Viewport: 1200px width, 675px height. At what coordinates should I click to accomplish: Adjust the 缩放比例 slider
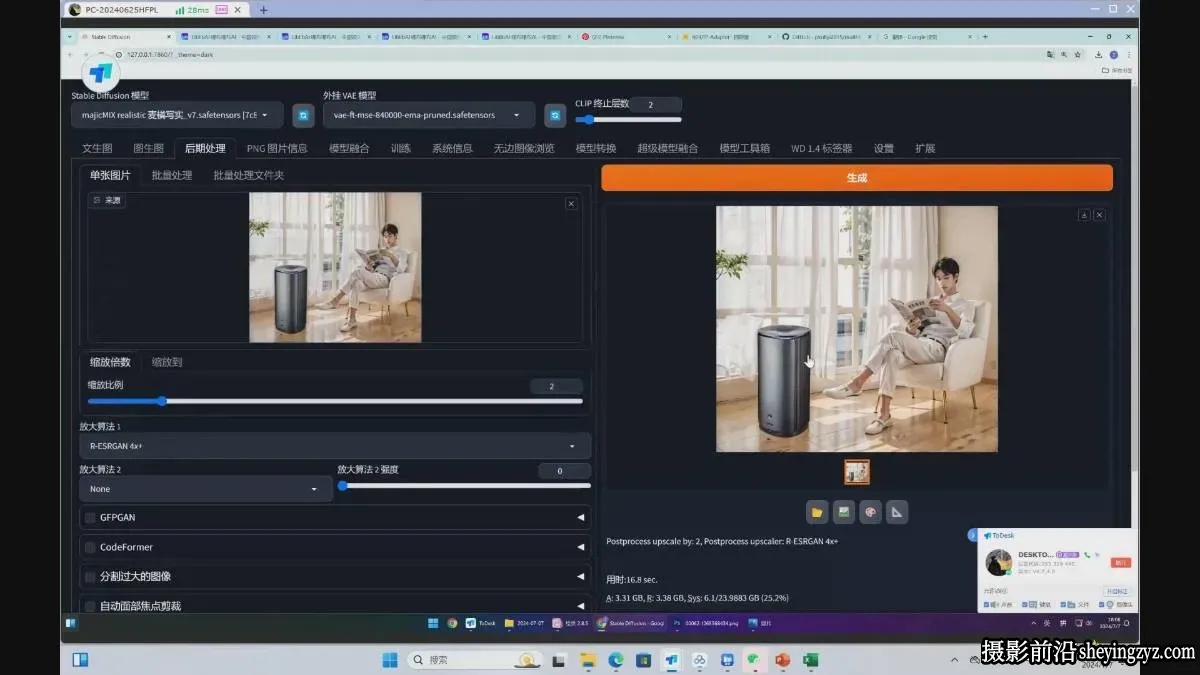click(335, 401)
